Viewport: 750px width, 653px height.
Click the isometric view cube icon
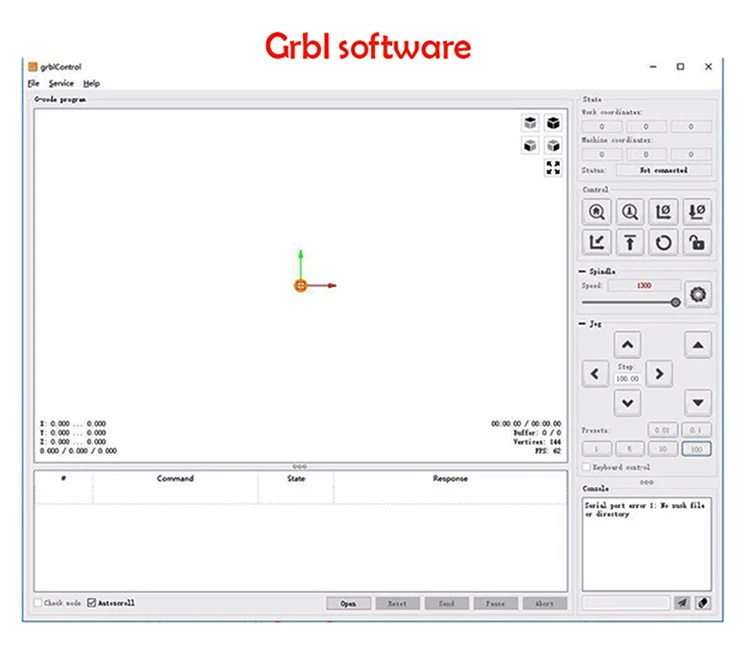click(553, 123)
